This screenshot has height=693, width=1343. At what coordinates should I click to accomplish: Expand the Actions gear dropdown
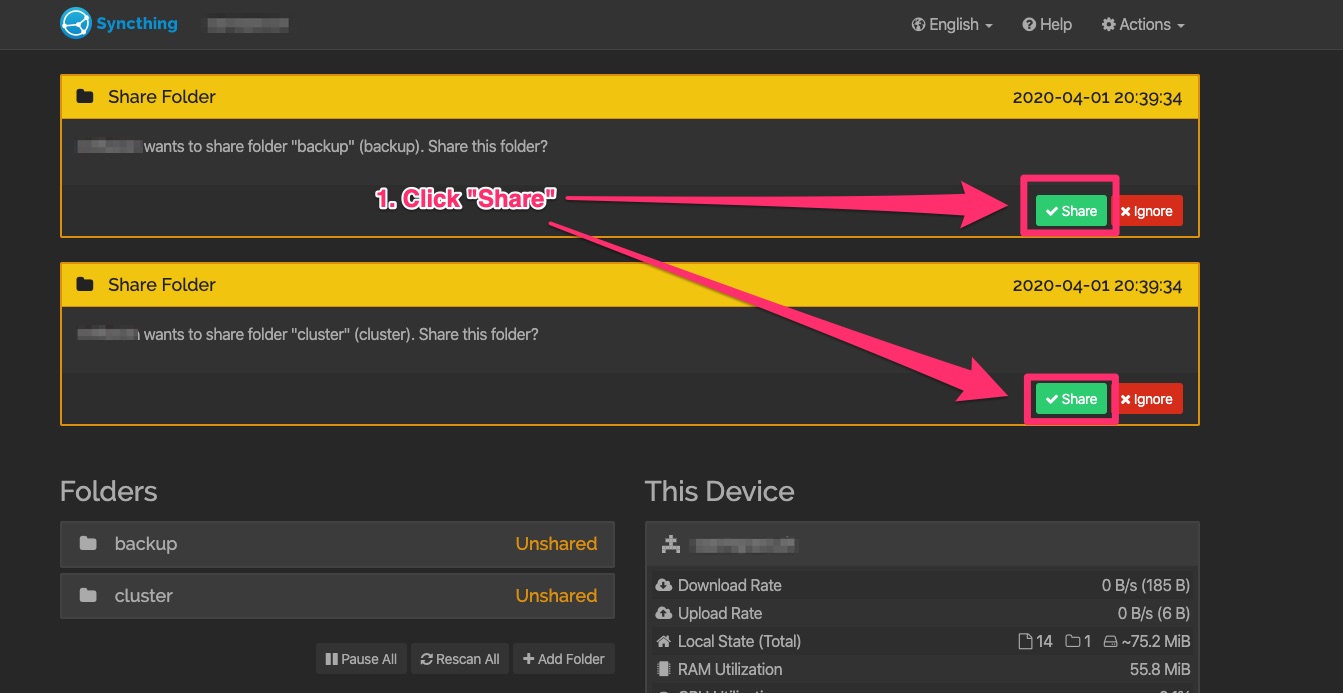1143,25
